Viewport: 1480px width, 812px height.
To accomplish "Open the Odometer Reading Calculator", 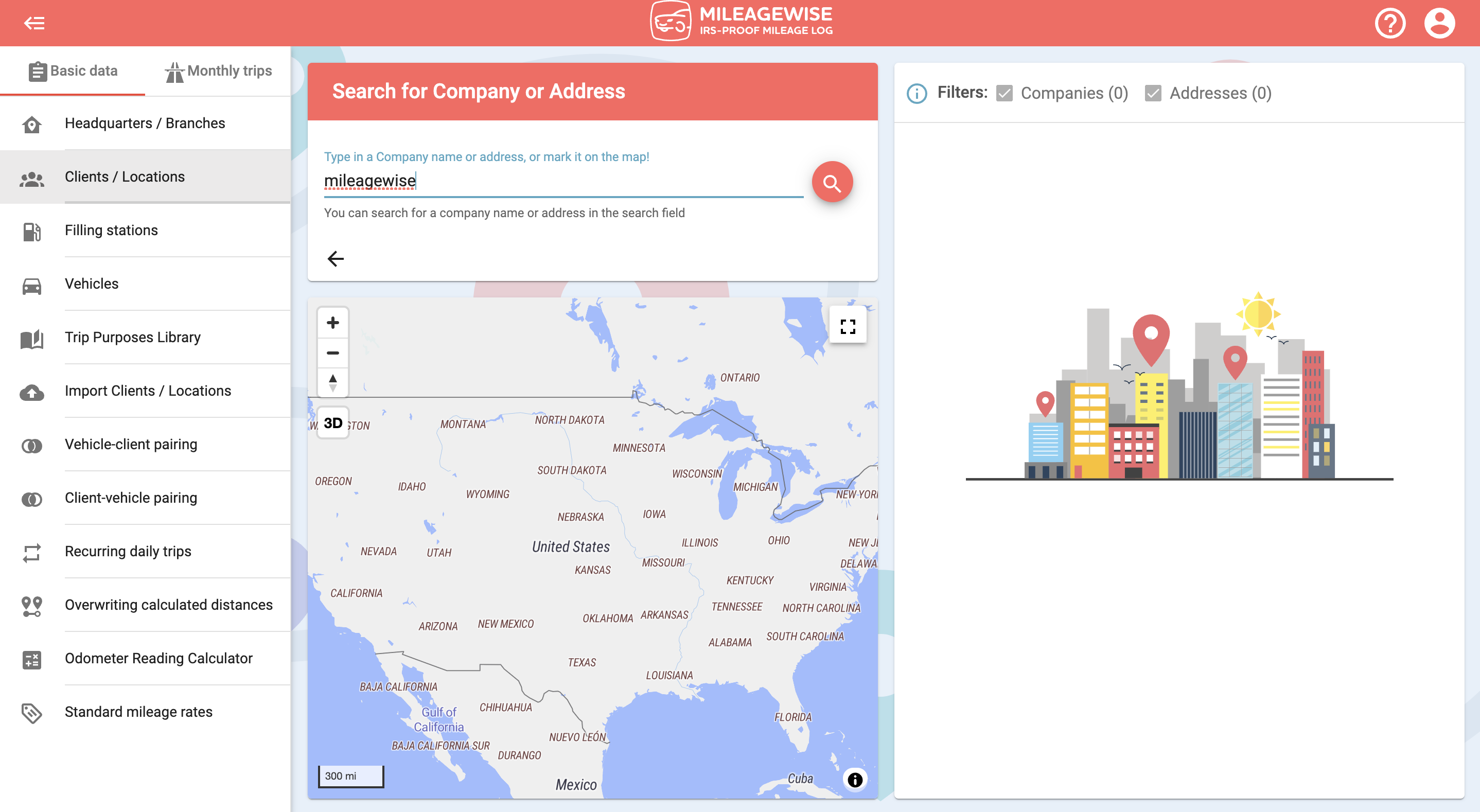I will point(158,658).
